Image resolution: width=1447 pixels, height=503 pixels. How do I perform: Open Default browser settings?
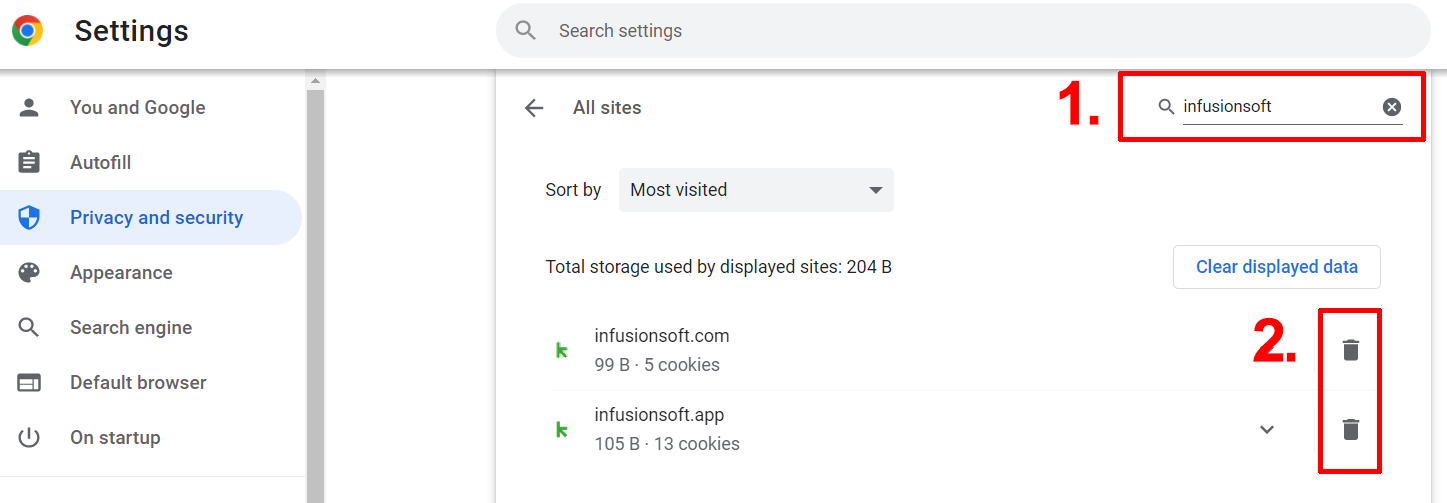(138, 383)
